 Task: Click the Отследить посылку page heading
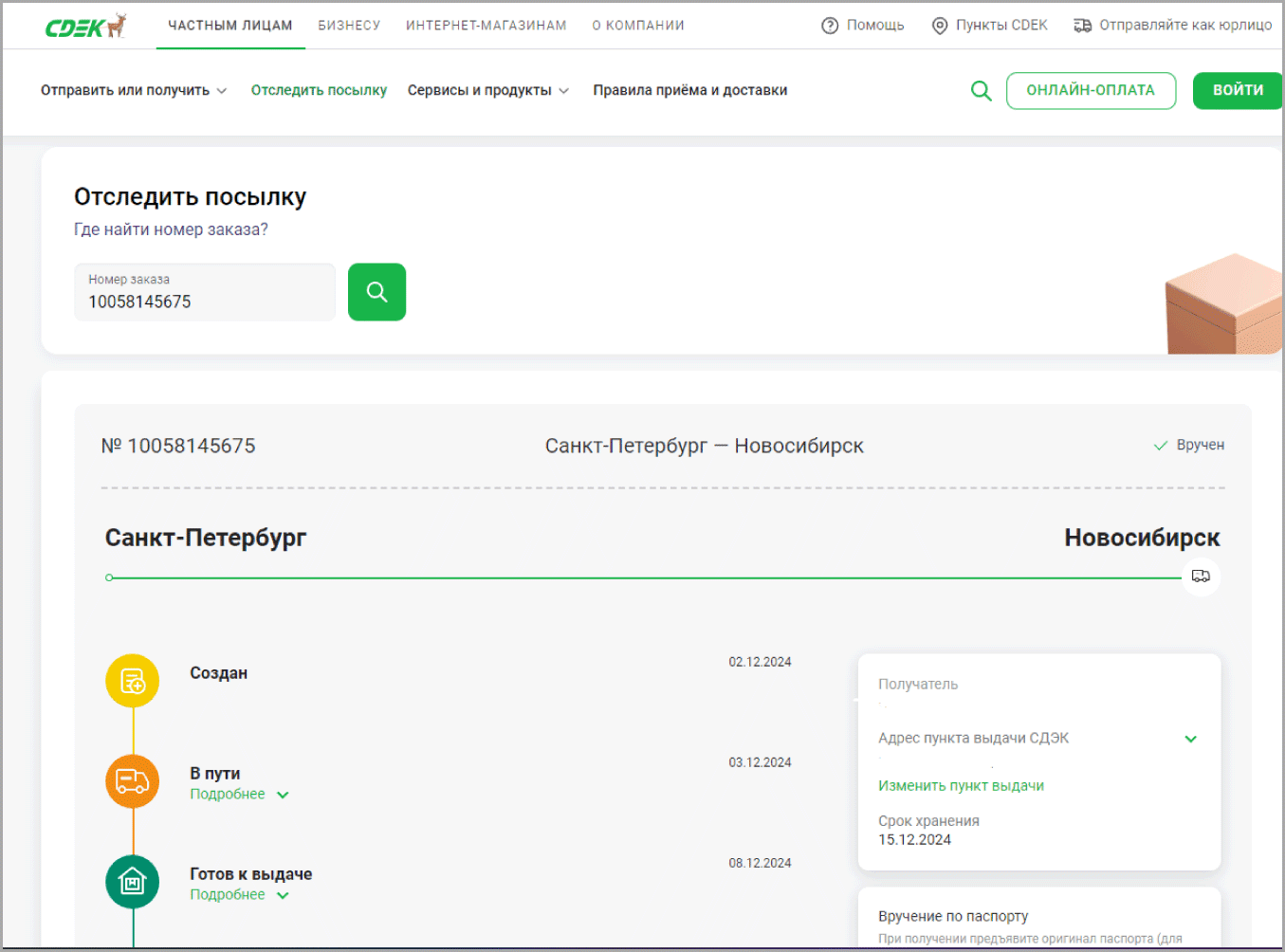(x=191, y=197)
